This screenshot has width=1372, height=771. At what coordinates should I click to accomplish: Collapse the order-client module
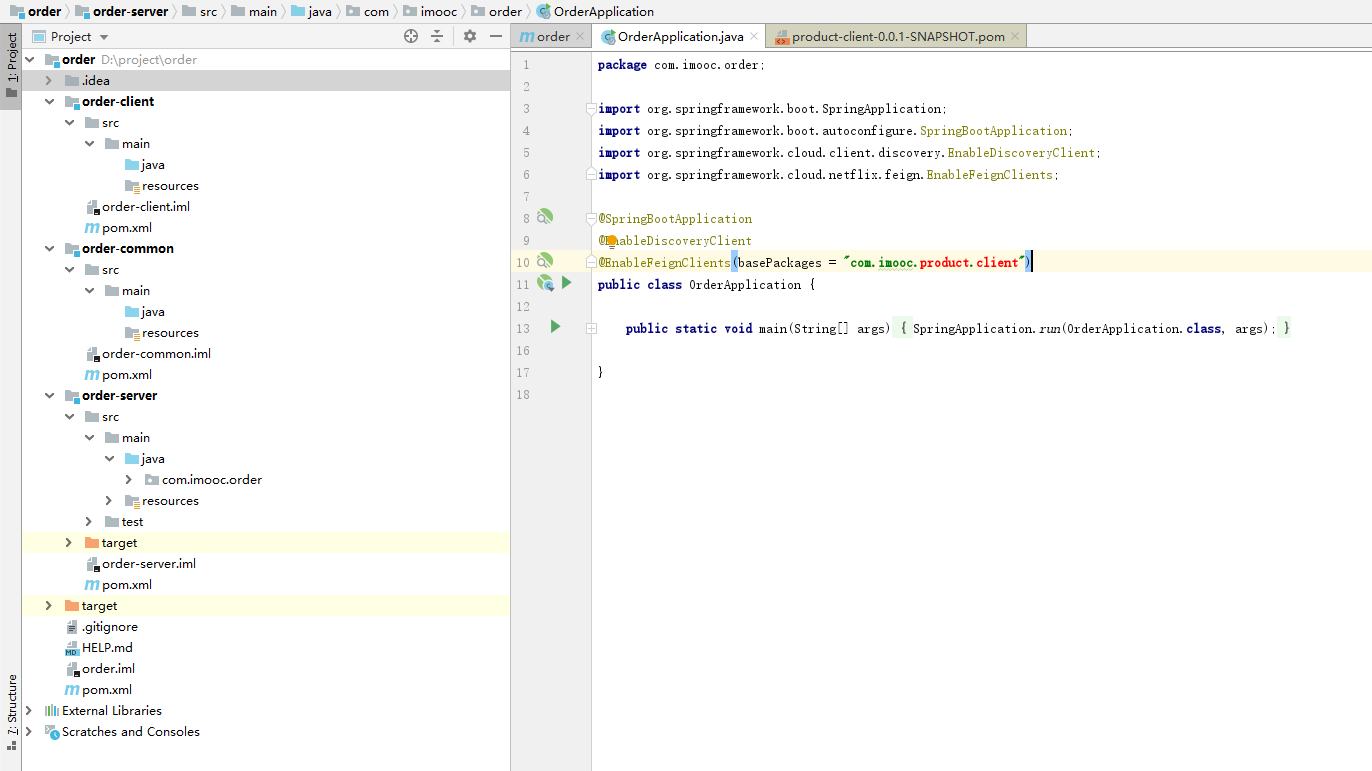48,101
